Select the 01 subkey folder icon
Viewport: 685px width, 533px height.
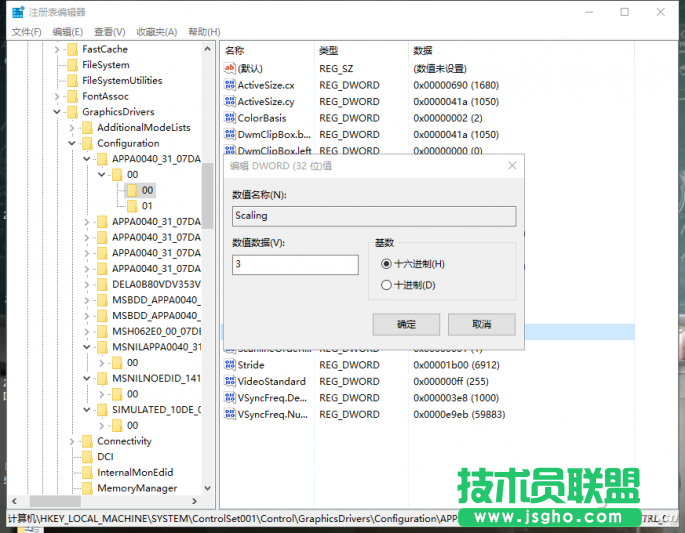tap(132, 206)
